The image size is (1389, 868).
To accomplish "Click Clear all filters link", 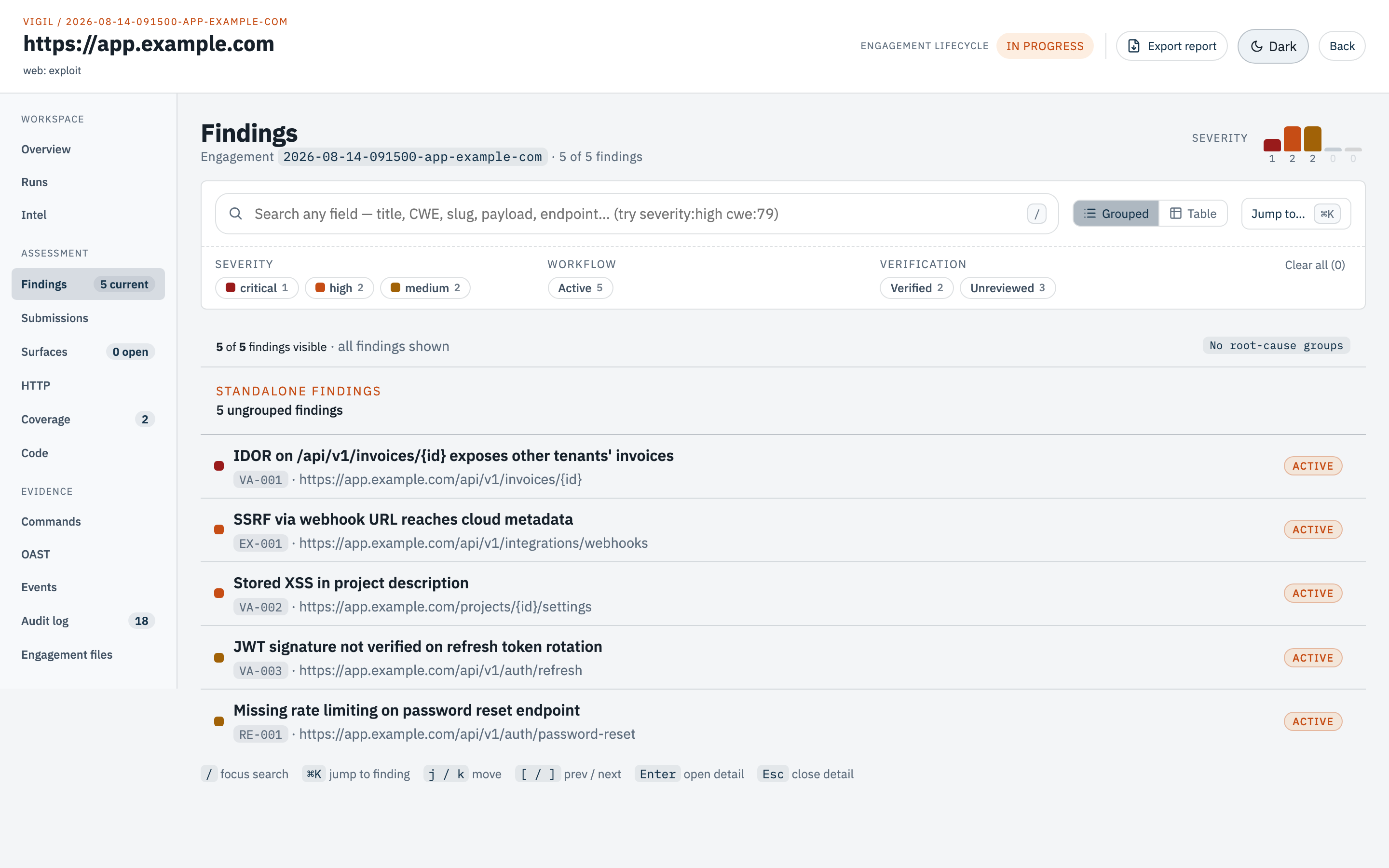I will pyautogui.click(x=1314, y=265).
